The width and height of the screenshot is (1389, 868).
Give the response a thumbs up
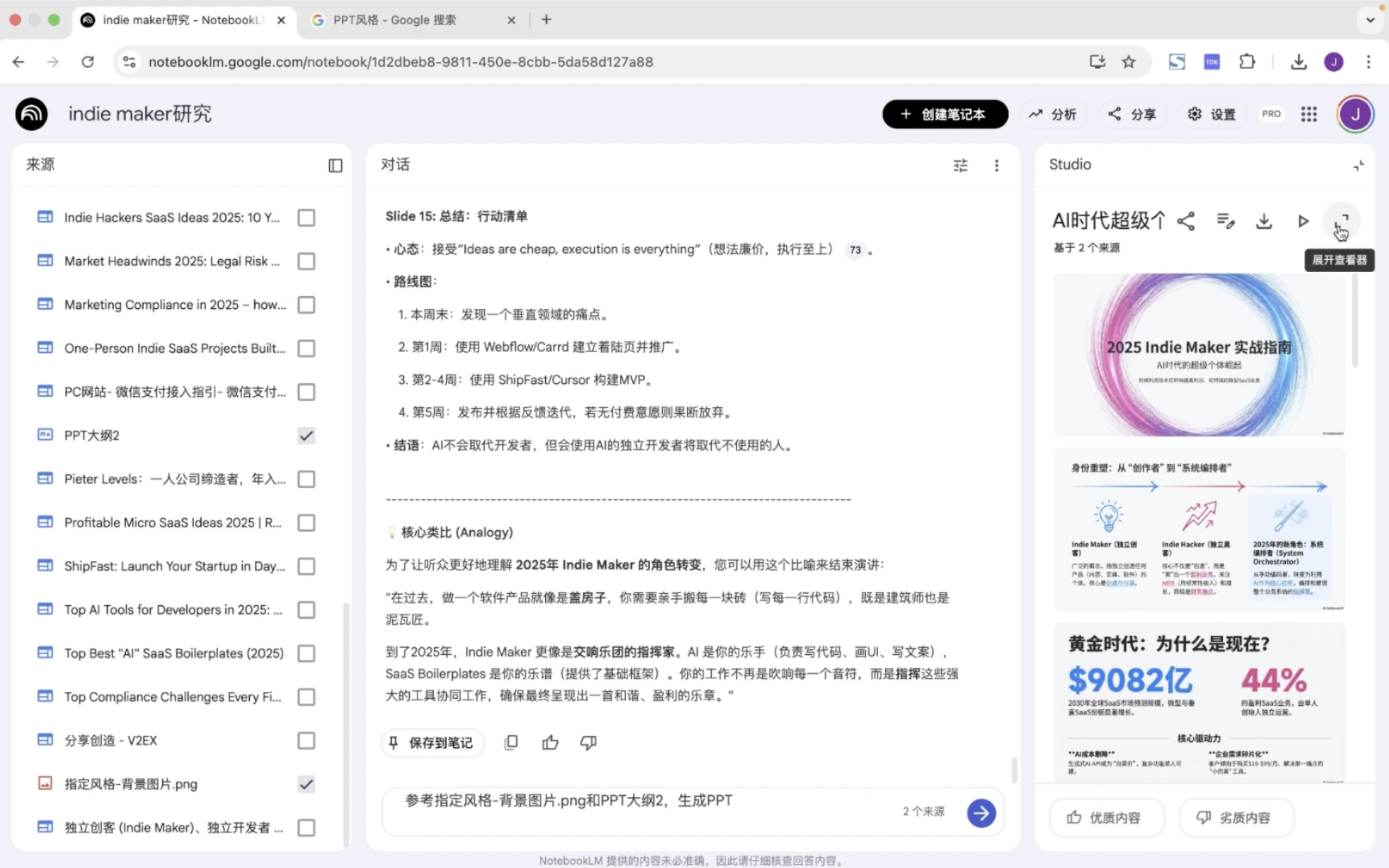pyautogui.click(x=550, y=742)
